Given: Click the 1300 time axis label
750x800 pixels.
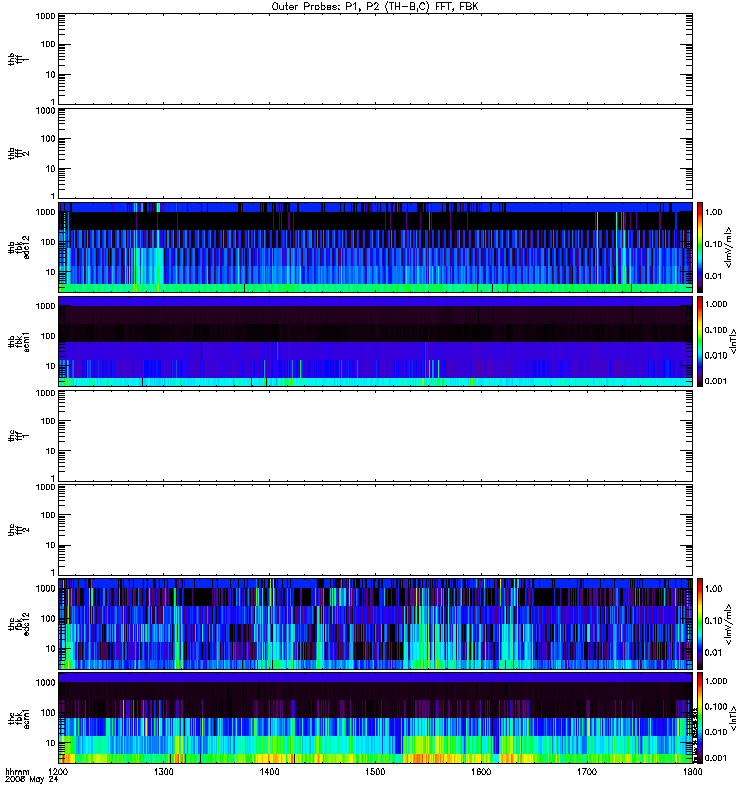Looking at the screenshot, I should [x=164, y=772].
